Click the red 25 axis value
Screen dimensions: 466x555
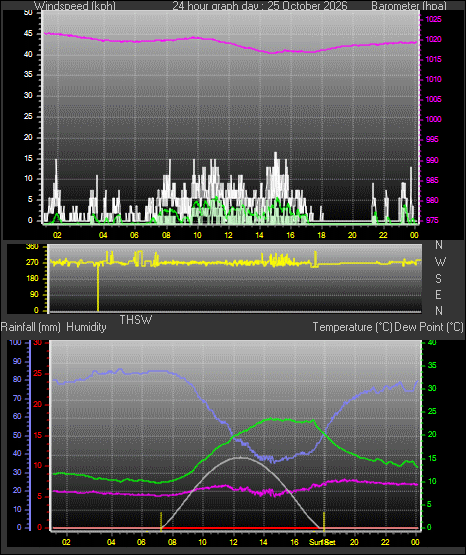coord(38,373)
